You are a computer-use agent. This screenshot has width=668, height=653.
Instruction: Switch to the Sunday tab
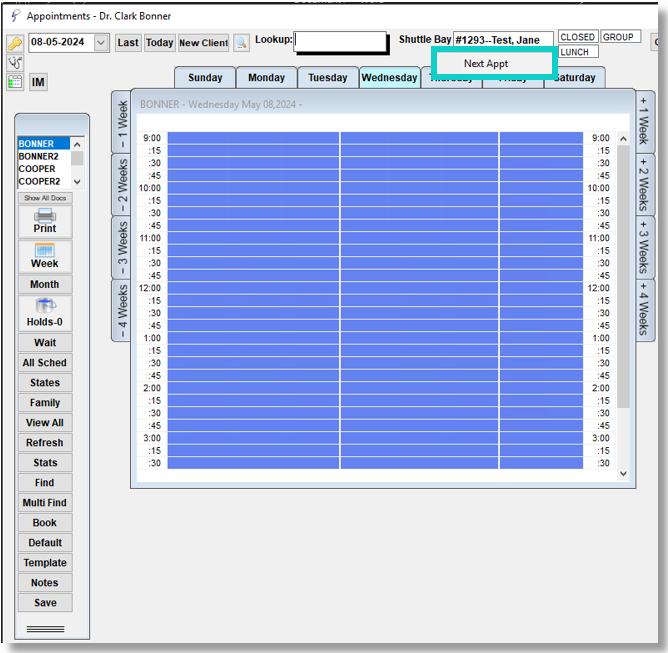pos(205,78)
